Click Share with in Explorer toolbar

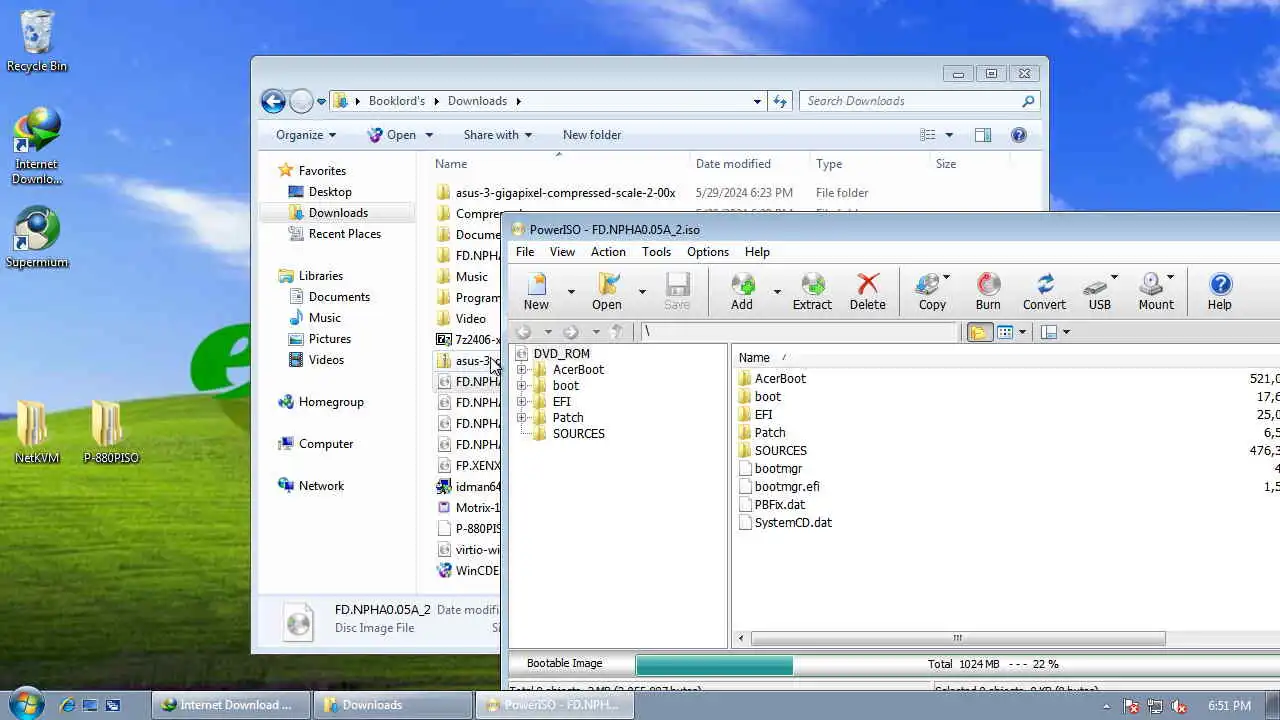[x=497, y=135]
